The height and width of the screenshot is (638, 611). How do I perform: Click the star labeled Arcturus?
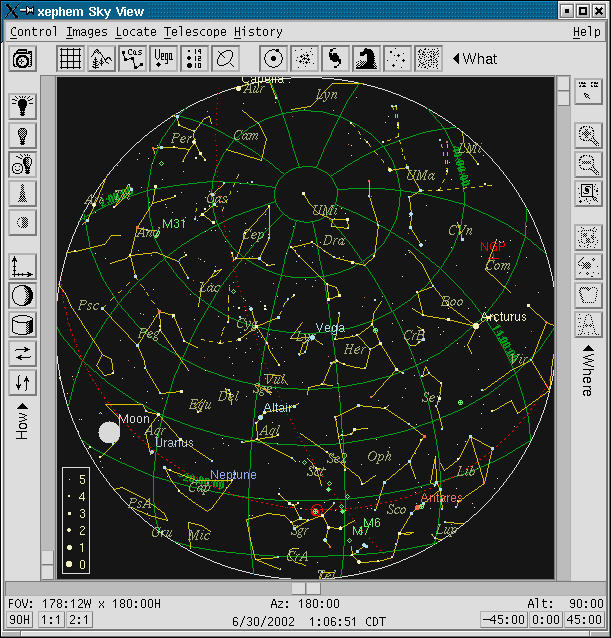click(x=476, y=326)
